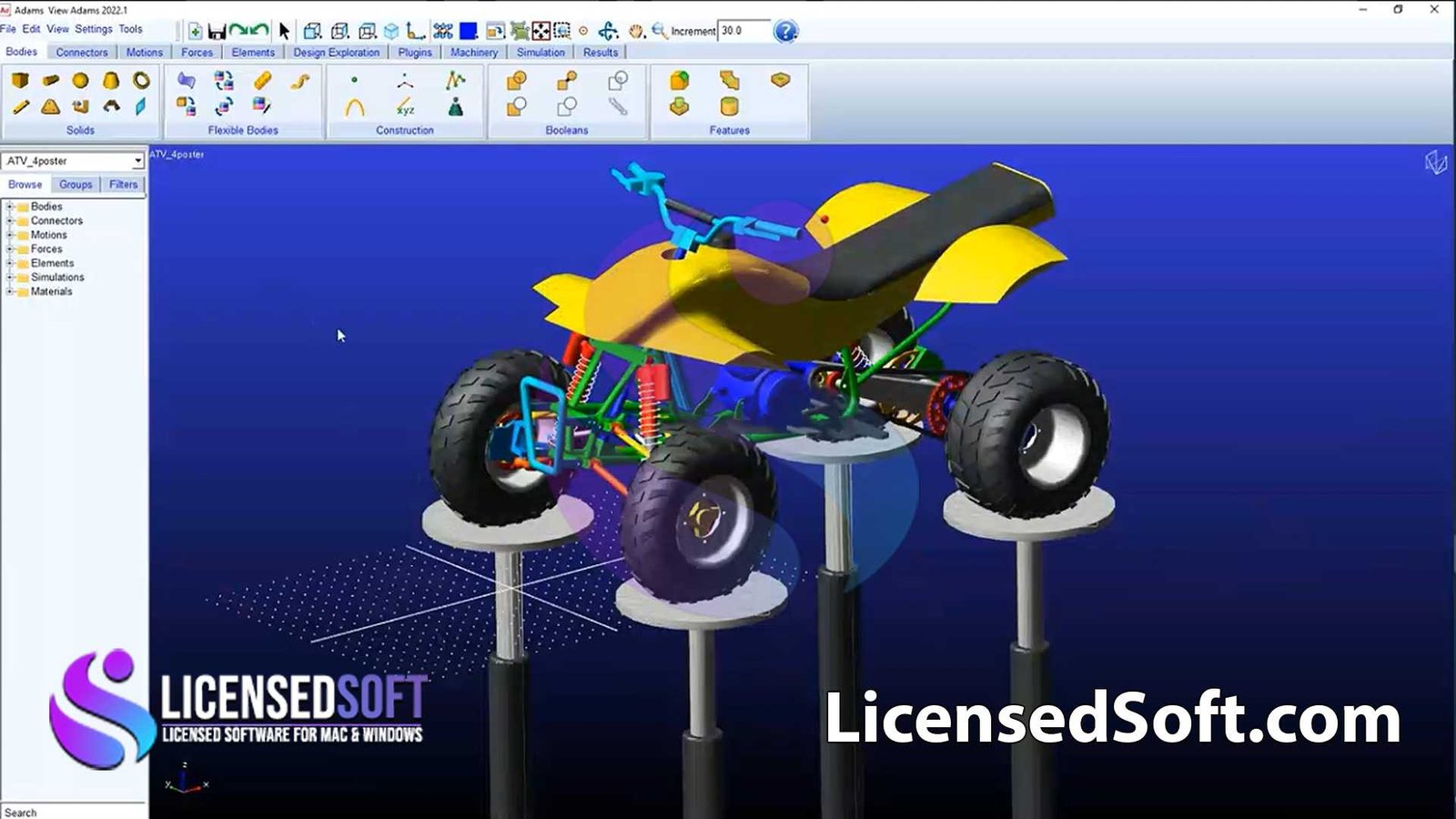The image size is (1456, 819).
Task: Switch to the Design Exploration tab
Action: (x=336, y=53)
